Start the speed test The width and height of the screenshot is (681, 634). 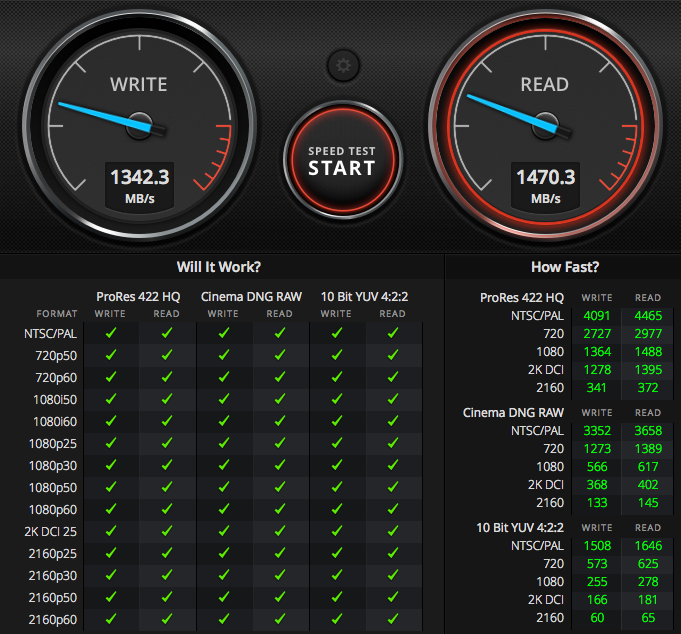pos(343,160)
